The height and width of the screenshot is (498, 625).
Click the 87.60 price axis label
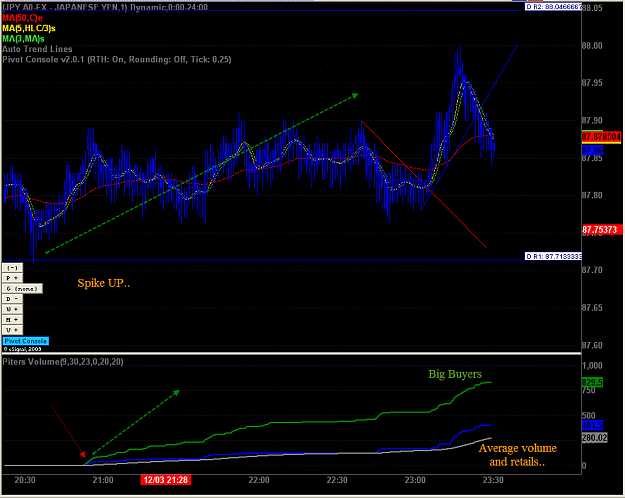coord(592,345)
